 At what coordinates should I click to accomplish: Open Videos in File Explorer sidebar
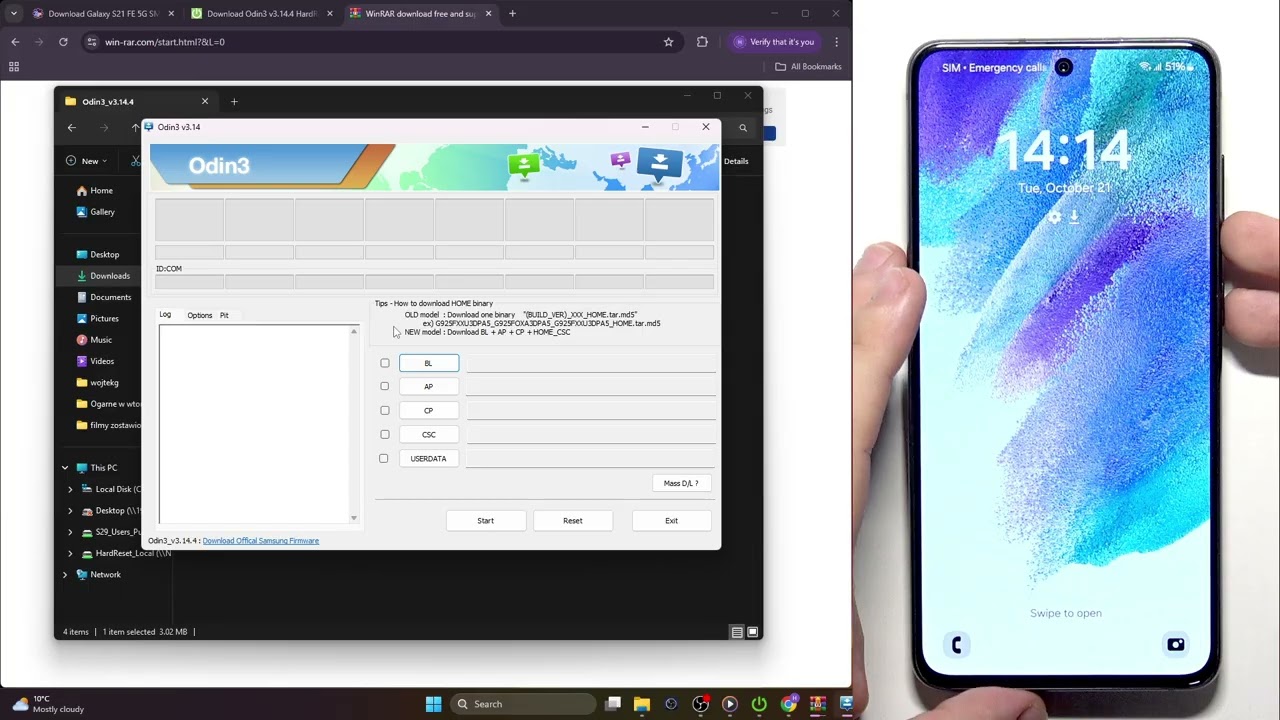[x=95, y=361]
